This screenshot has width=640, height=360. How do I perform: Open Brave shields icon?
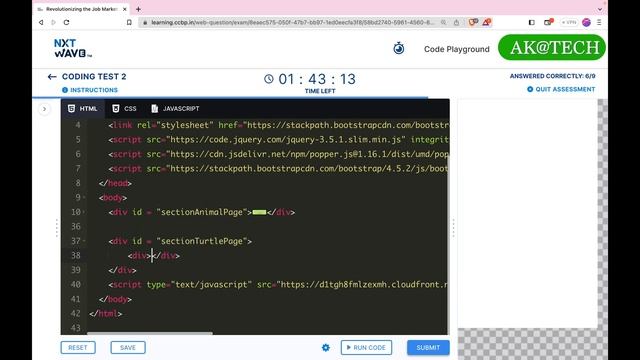473,22
